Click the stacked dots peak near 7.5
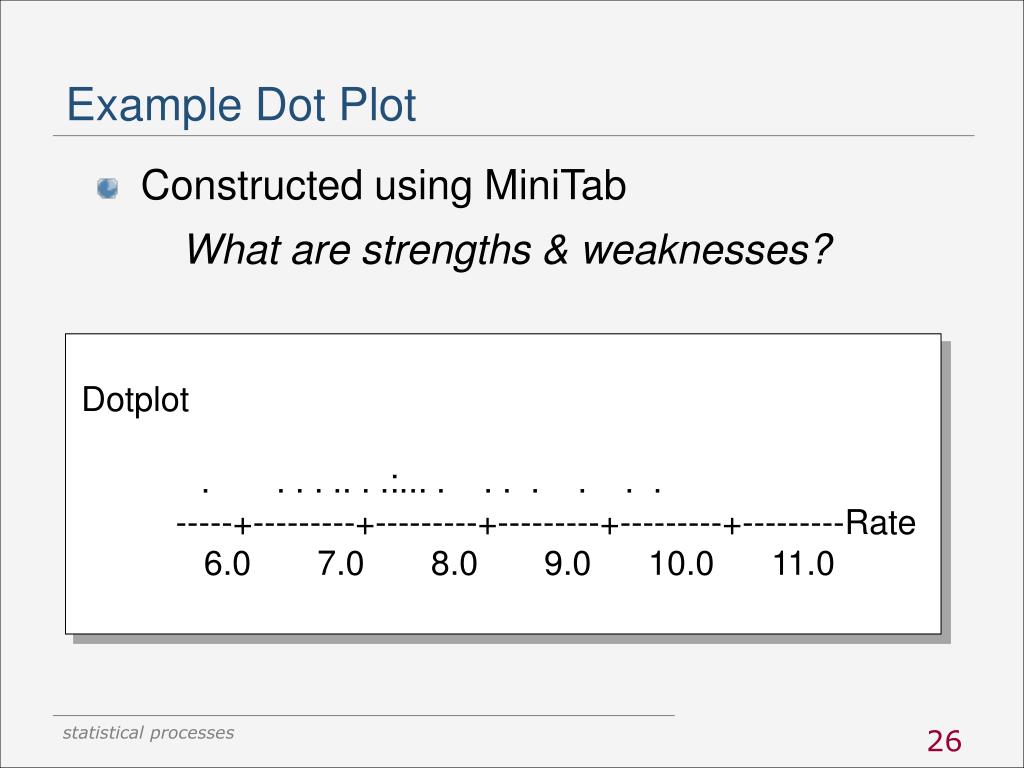The height and width of the screenshot is (768, 1024). click(396, 482)
